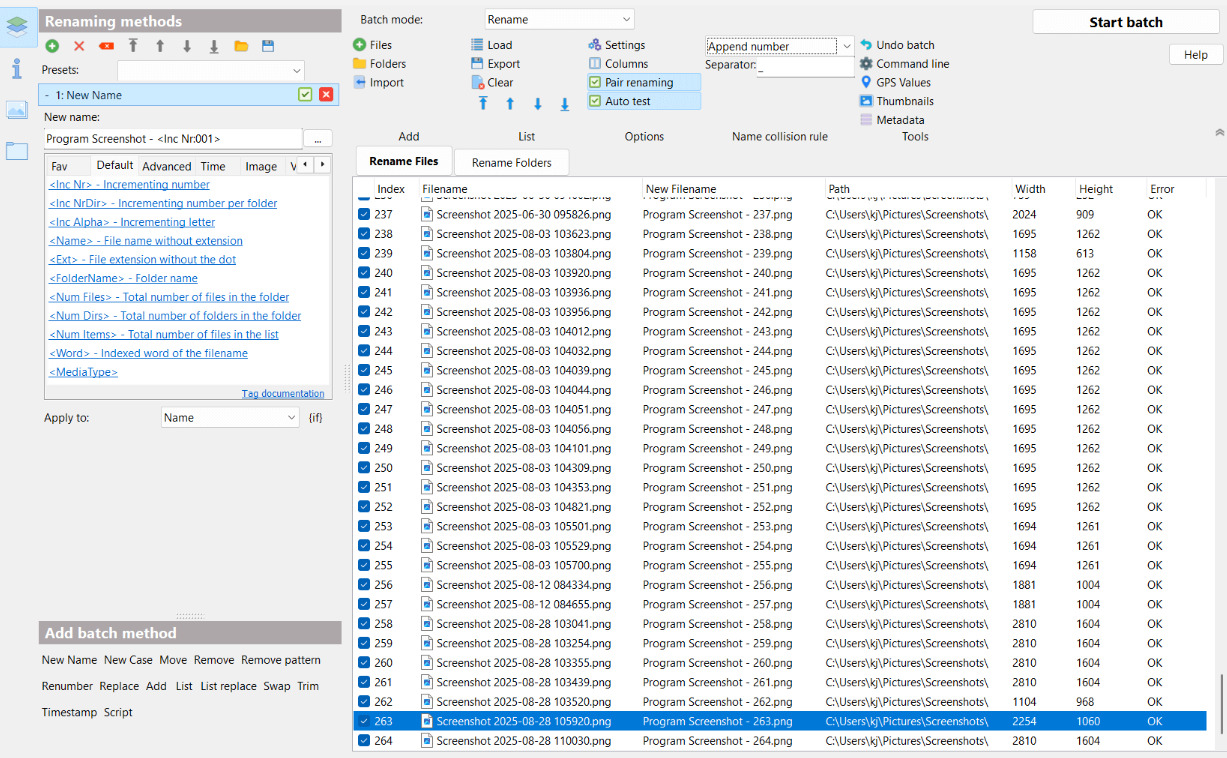1227x758 pixels.
Task: Insert the Inc Alpha incrementing letter tag
Action: 132,222
